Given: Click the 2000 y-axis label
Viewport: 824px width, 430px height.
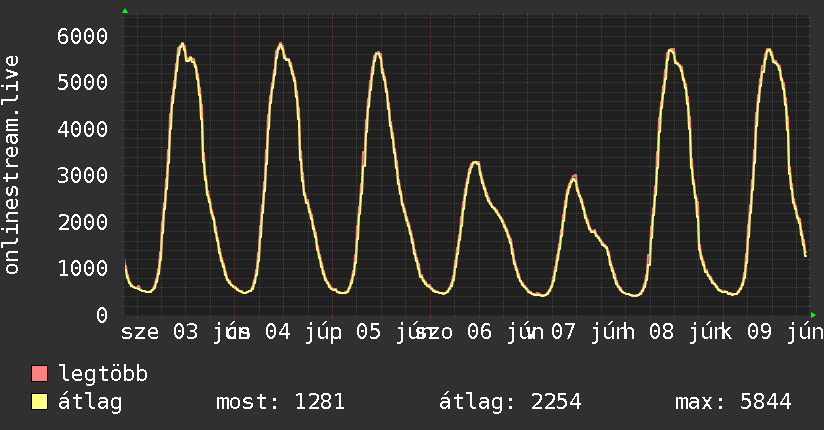Looking at the screenshot, I should click(83, 222).
